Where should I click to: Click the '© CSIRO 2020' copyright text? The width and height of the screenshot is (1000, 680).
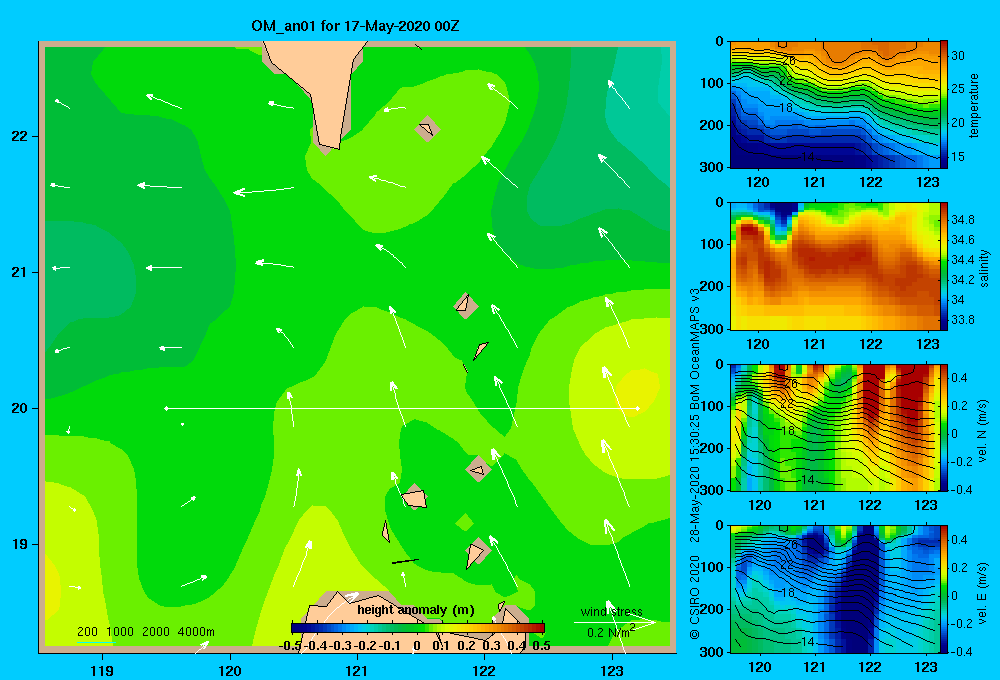click(695, 596)
